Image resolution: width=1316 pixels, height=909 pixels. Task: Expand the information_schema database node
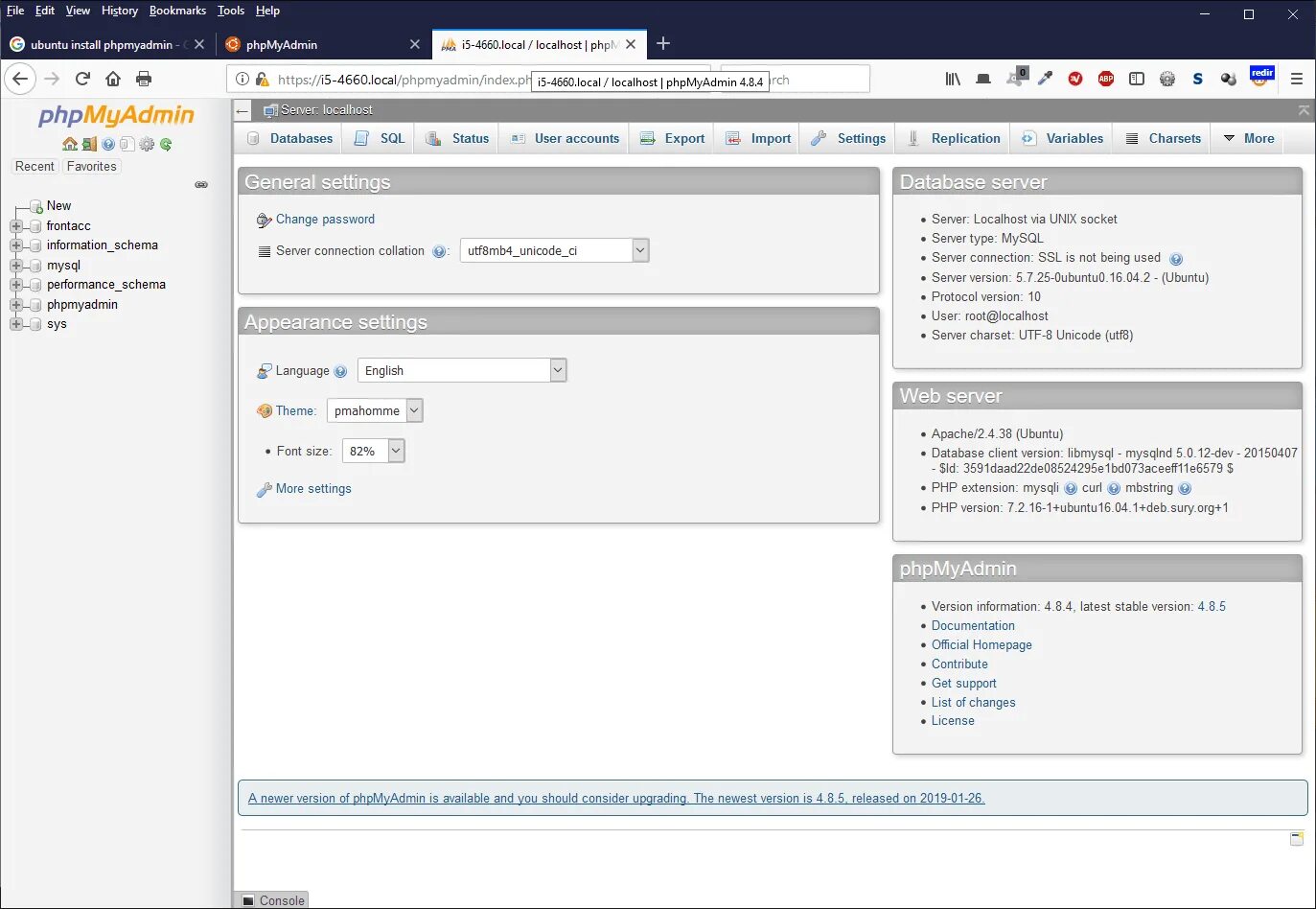[16, 245]
